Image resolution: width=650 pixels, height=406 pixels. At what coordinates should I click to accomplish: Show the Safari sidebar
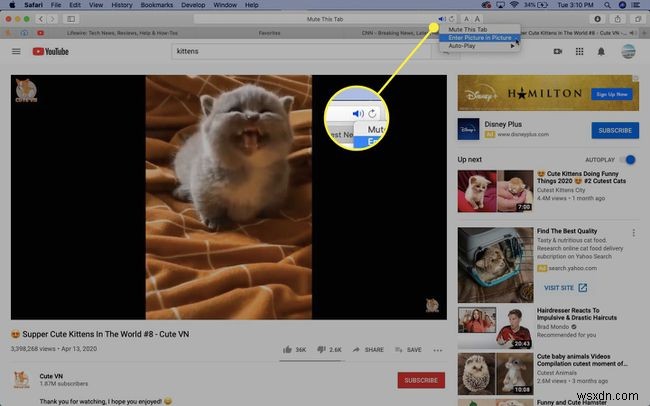[71, 19]
